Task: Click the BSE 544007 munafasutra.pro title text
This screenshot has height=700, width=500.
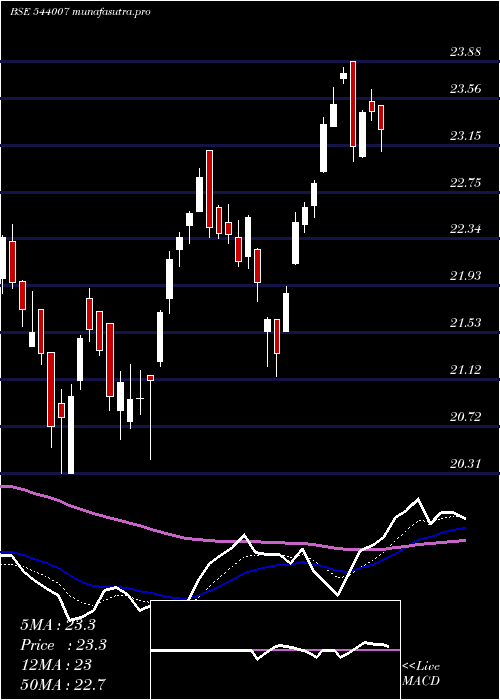Action: tap(80, 12)
